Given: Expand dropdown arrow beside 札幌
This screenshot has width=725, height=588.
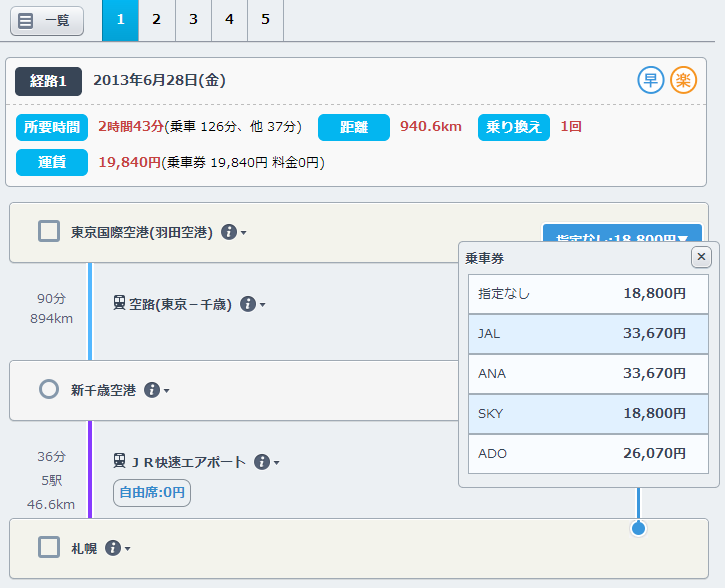Looking at the screenshot, I should pos(128,549).
